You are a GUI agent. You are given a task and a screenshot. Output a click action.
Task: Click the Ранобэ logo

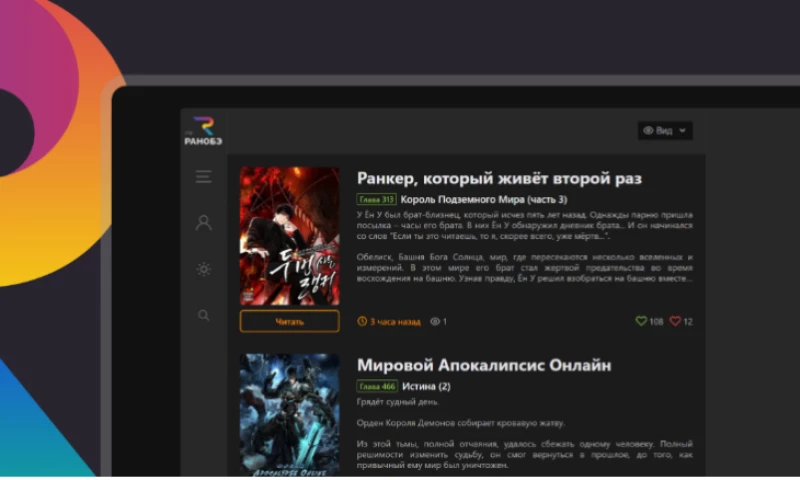[x=200, y=131]
